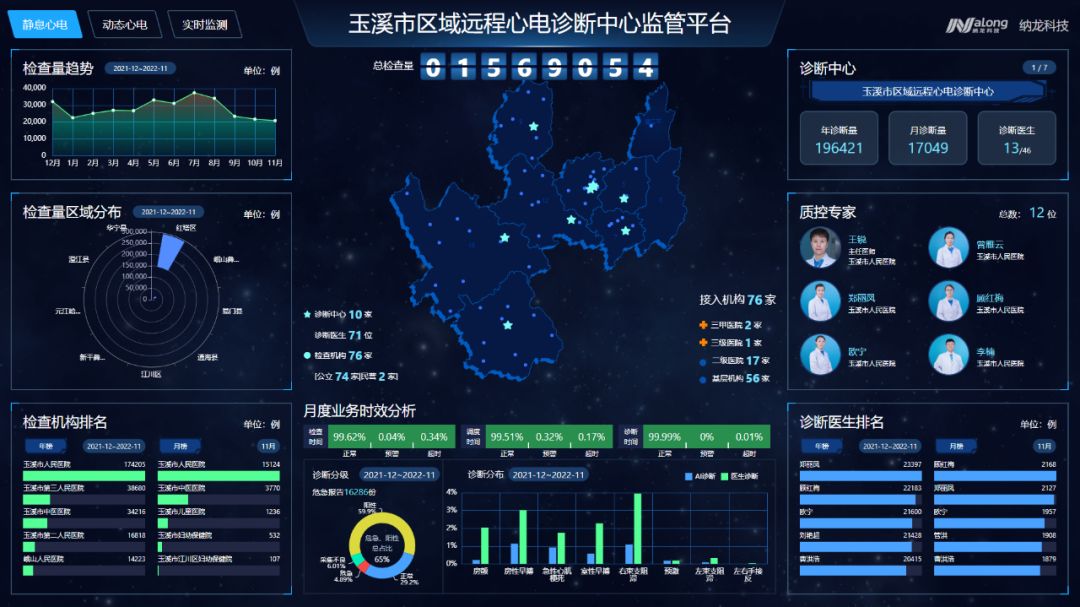Click blue dot icon beside 基层机构 56家
This screenshot has width=1080, height=607.
tap(703, 380)
